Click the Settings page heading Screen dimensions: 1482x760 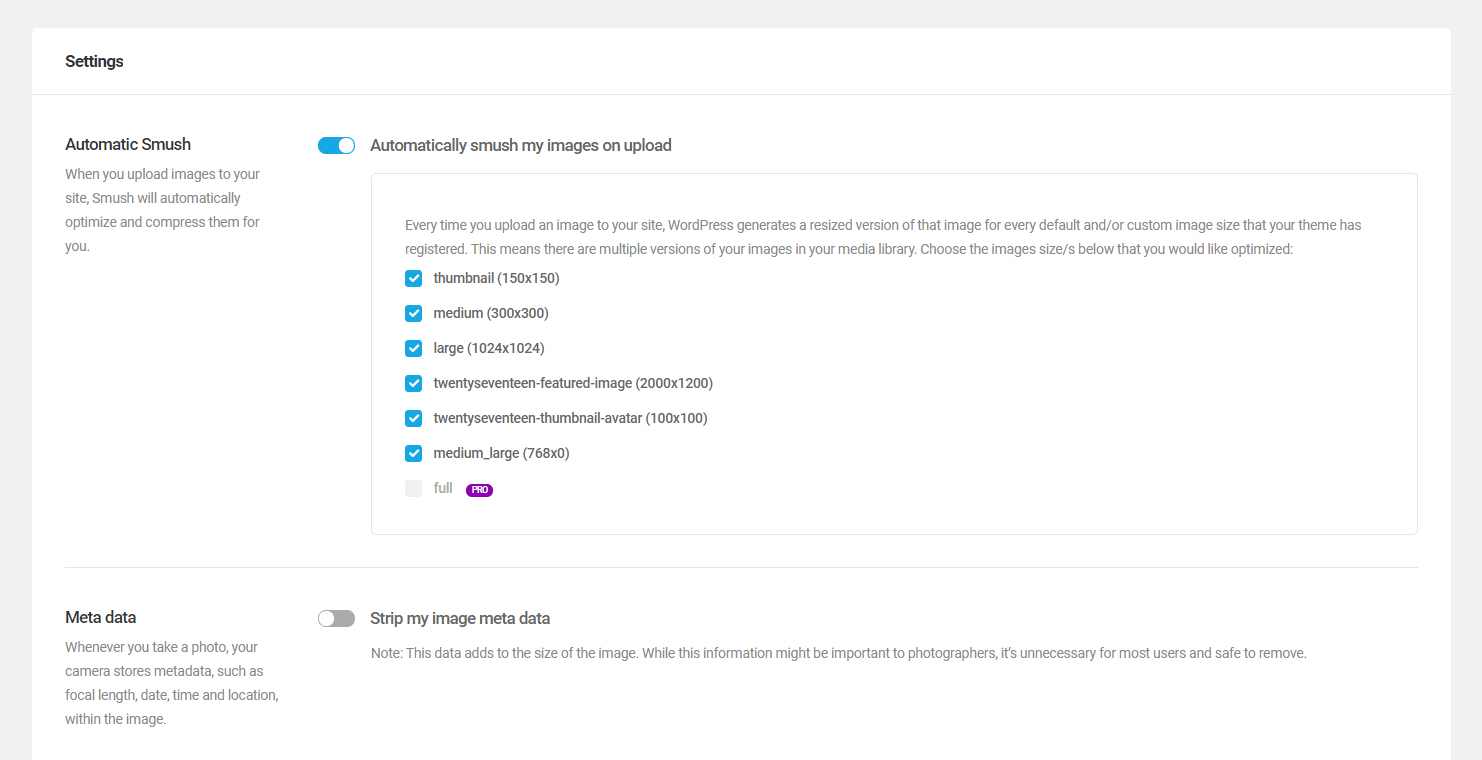point(93,61)
